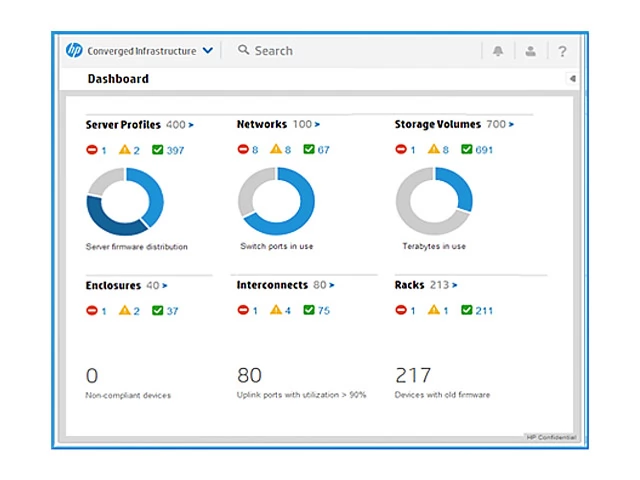Click the Search input field
This screenshot has width=640, height=480.
pyautogui.click(x=350, y=51)
